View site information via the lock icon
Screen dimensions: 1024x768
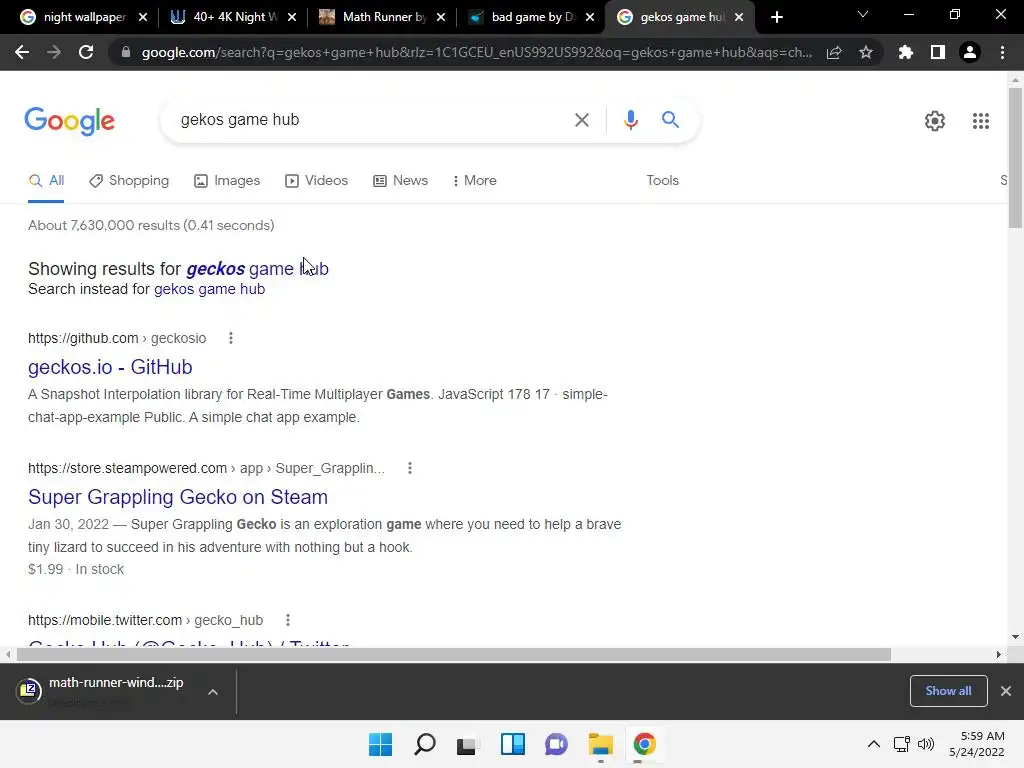[126, 52]
